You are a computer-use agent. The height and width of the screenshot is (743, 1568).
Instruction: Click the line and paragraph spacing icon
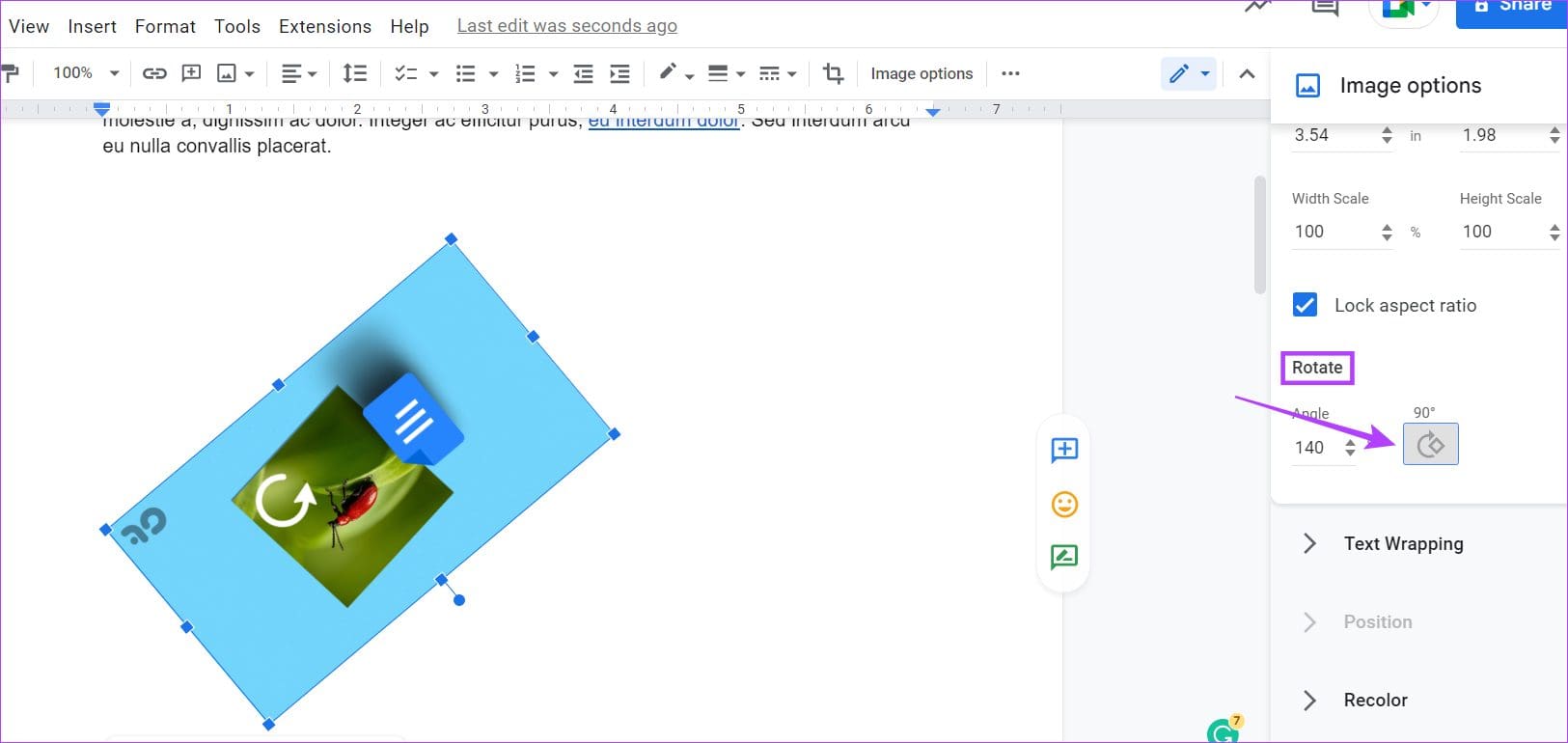(x=355, y=73)
